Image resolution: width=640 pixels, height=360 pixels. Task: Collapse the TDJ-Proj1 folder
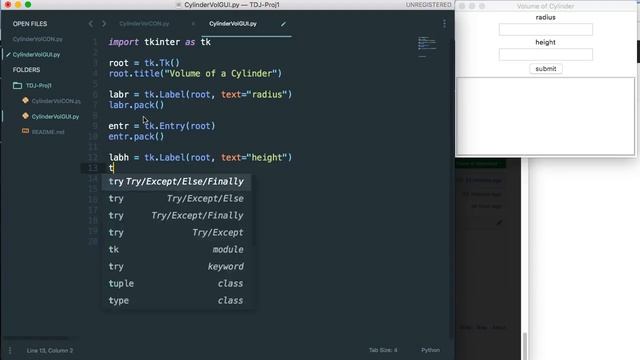click(x=38, y=85)
